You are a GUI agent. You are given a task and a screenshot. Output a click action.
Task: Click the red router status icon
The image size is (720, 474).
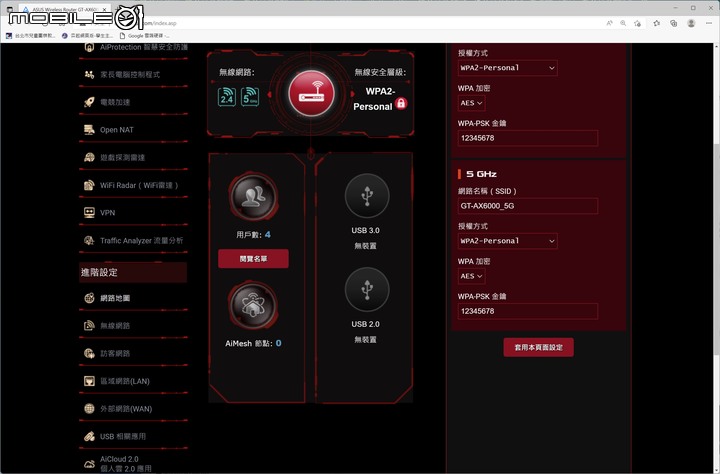[x=311, y=93]
